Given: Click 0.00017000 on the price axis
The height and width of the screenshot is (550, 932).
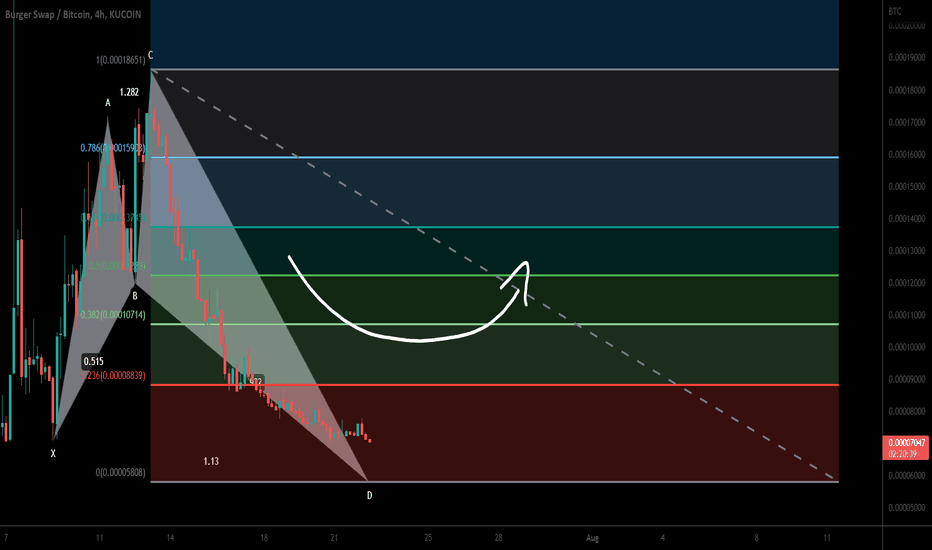Looking at the screenshot, I should pos(906,122).
